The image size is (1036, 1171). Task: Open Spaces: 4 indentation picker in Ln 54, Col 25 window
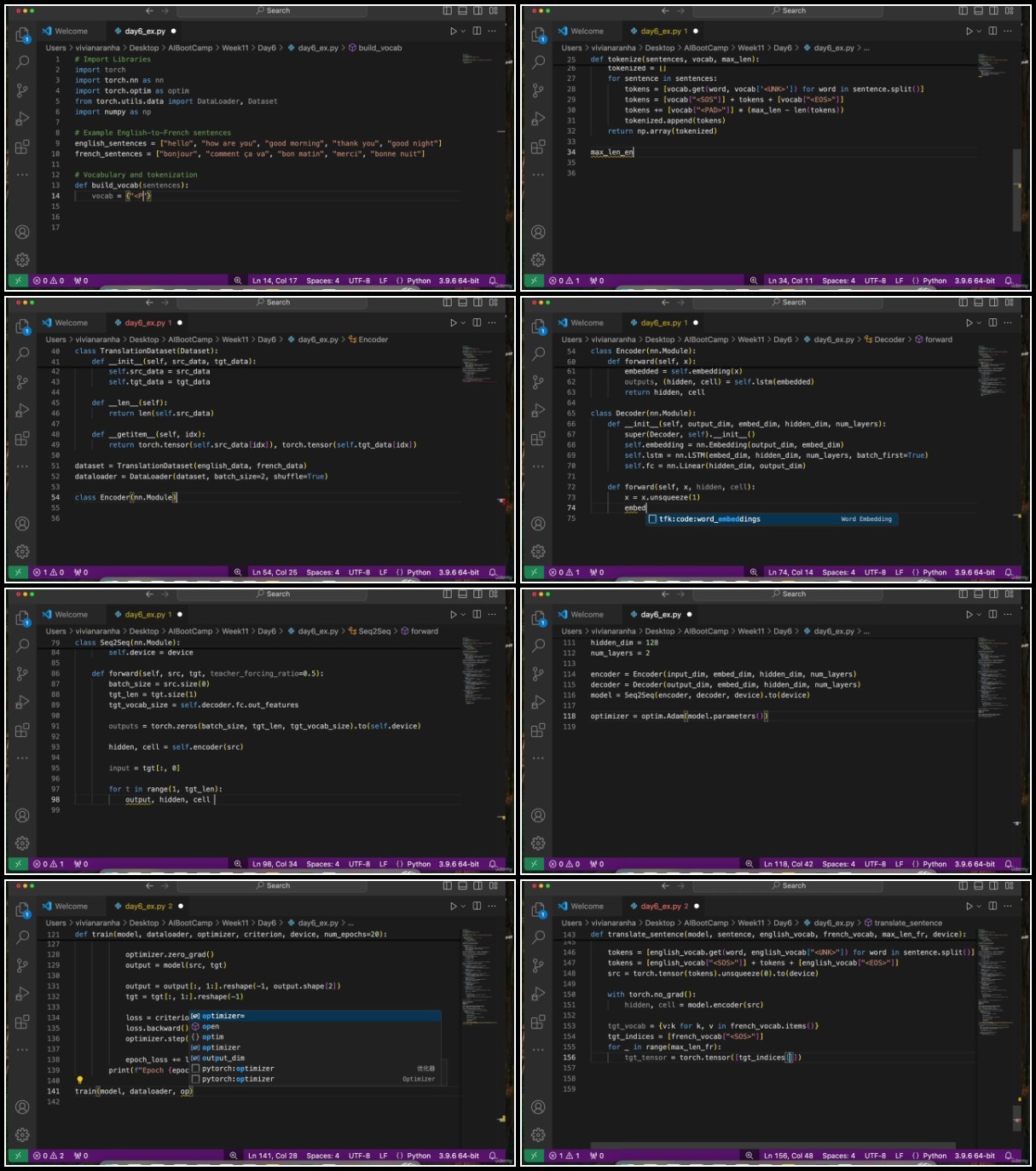coord(322,572)
